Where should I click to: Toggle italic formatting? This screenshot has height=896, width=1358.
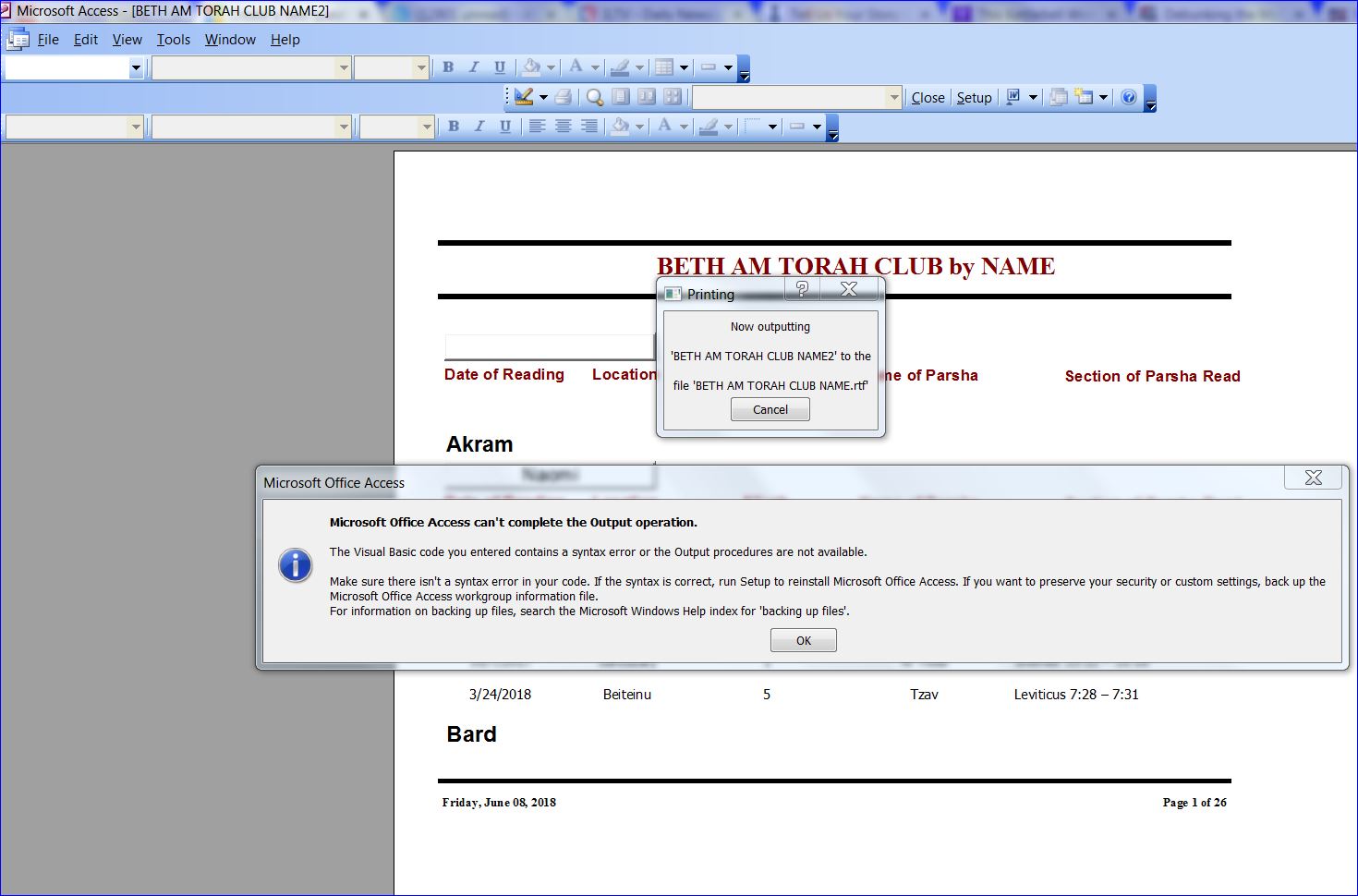[x=473, y=67]
